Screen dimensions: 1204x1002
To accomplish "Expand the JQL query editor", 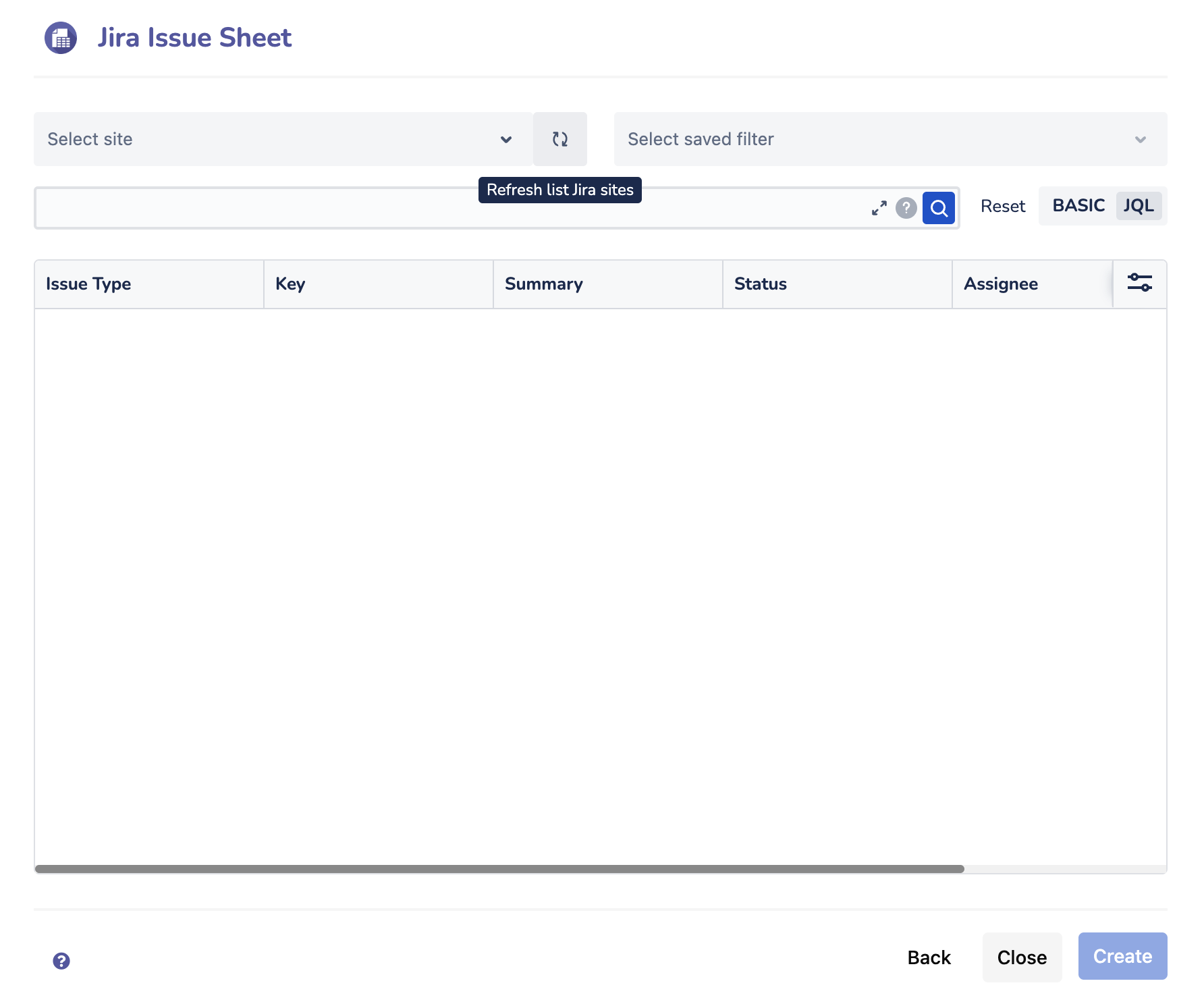I will click(879, 208).
